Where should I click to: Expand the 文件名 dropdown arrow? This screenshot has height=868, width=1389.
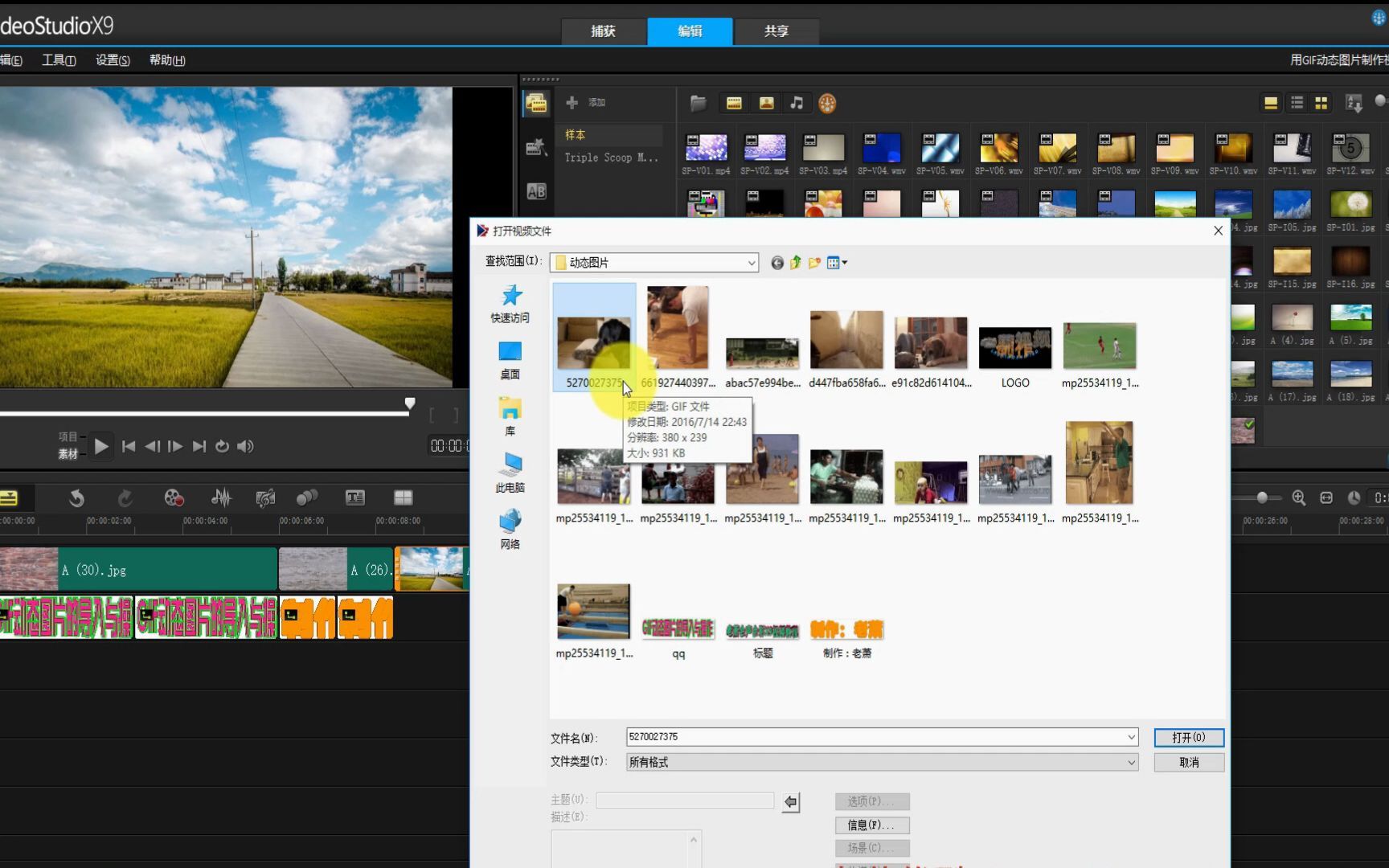1131,737
